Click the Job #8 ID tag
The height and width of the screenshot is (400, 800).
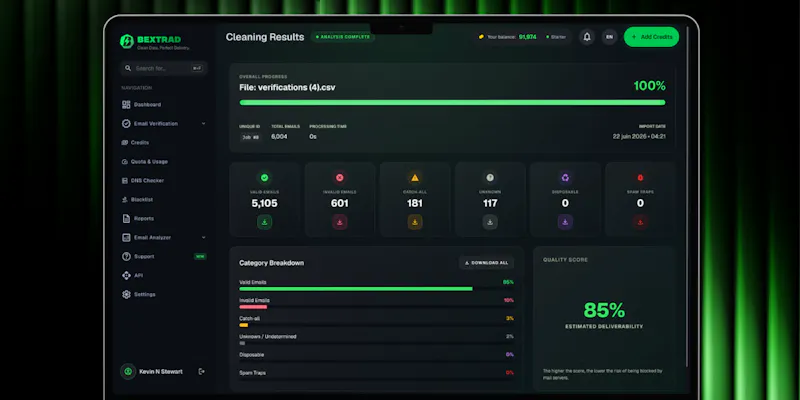click(251, 137)
